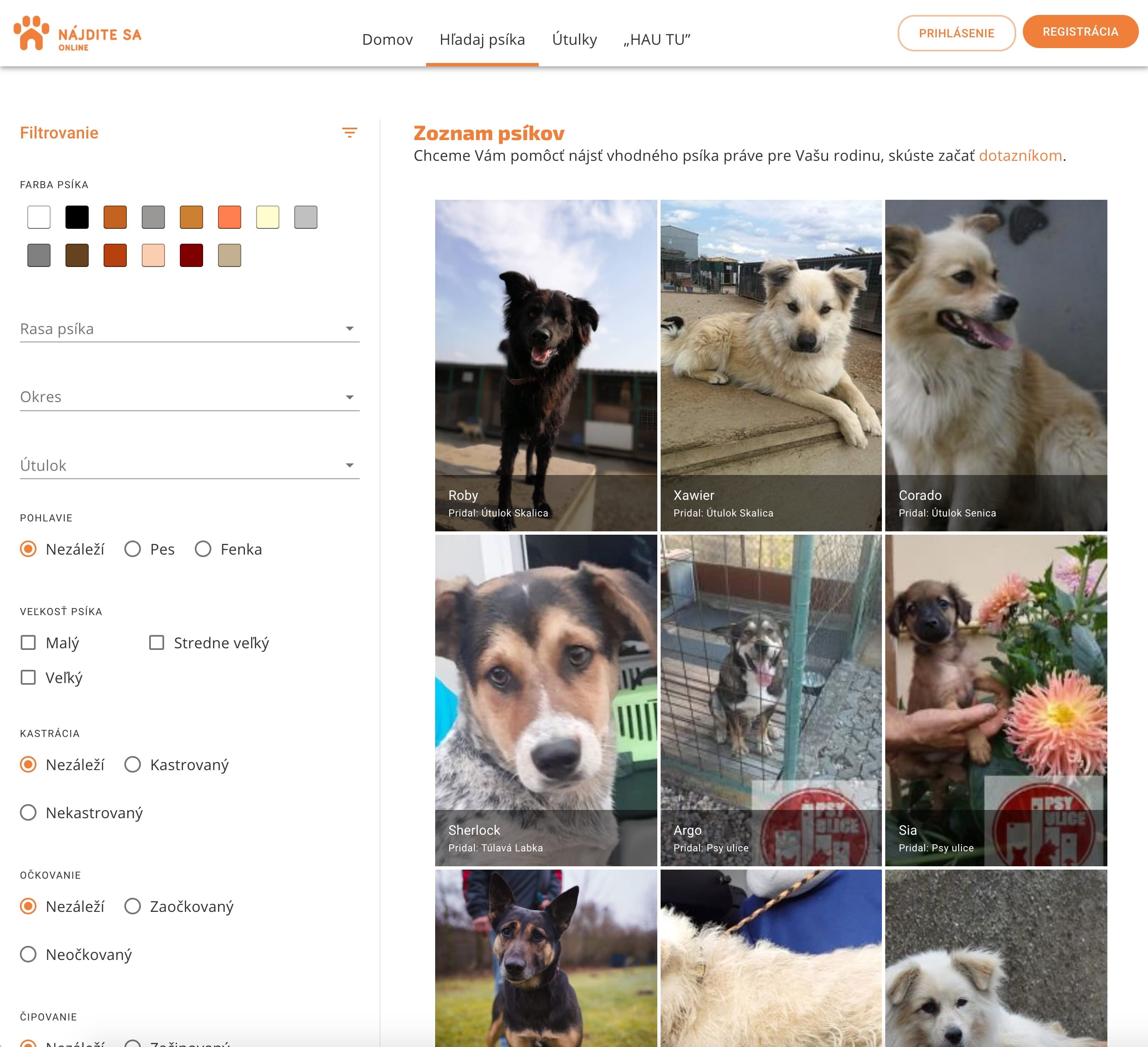Expand the Okres dropdown
Viewport: 1148px width, 1047px height.
[190, 397]
